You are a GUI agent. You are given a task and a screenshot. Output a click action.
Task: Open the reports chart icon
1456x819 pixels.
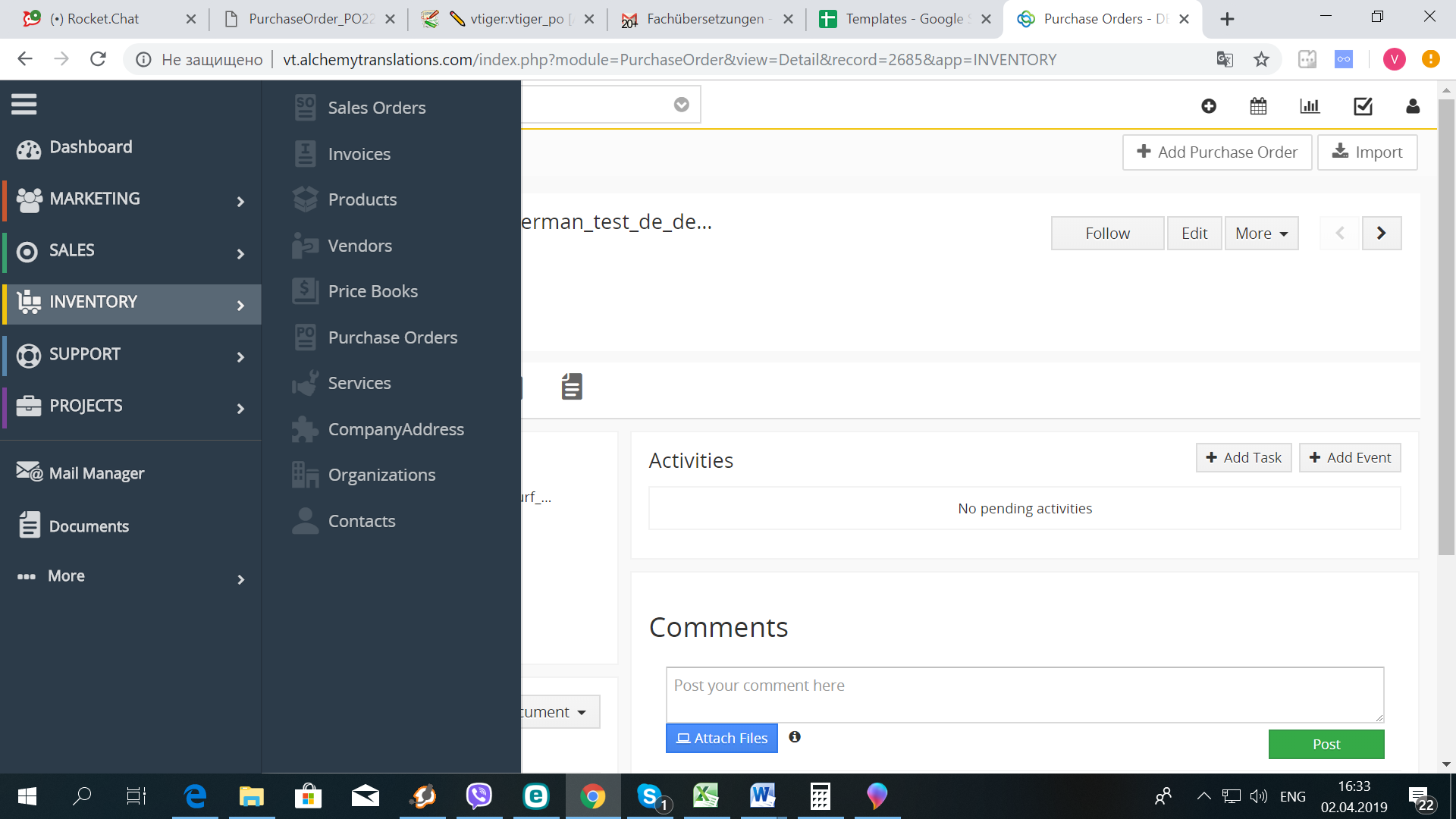1310,106
